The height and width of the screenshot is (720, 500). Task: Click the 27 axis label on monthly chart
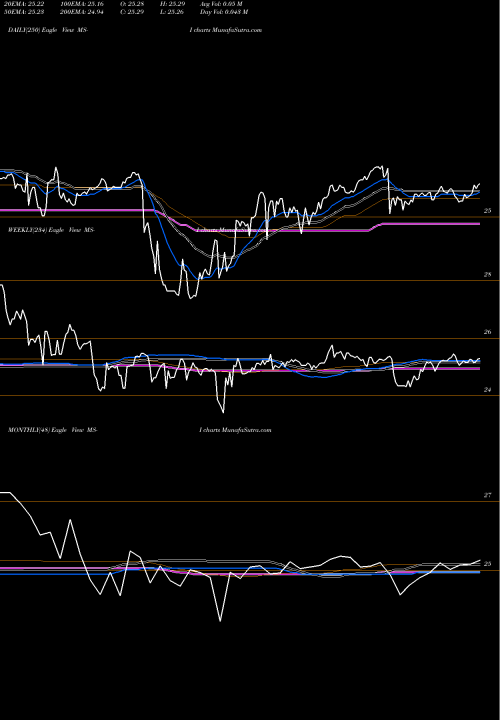point(488,495)
